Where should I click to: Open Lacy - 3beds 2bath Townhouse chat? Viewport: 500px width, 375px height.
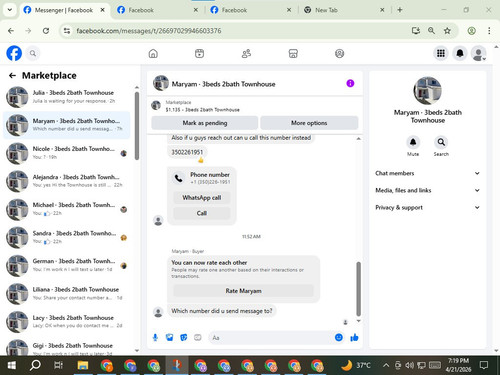pos(67,322)
